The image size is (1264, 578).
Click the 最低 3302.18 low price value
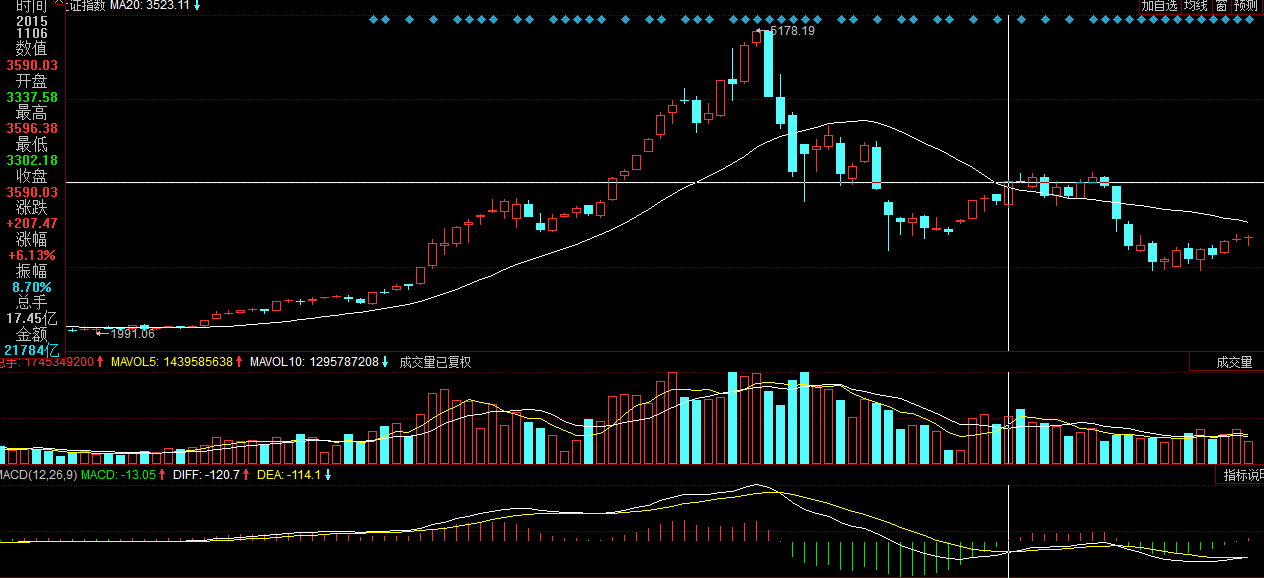click(x=32, y=160)
